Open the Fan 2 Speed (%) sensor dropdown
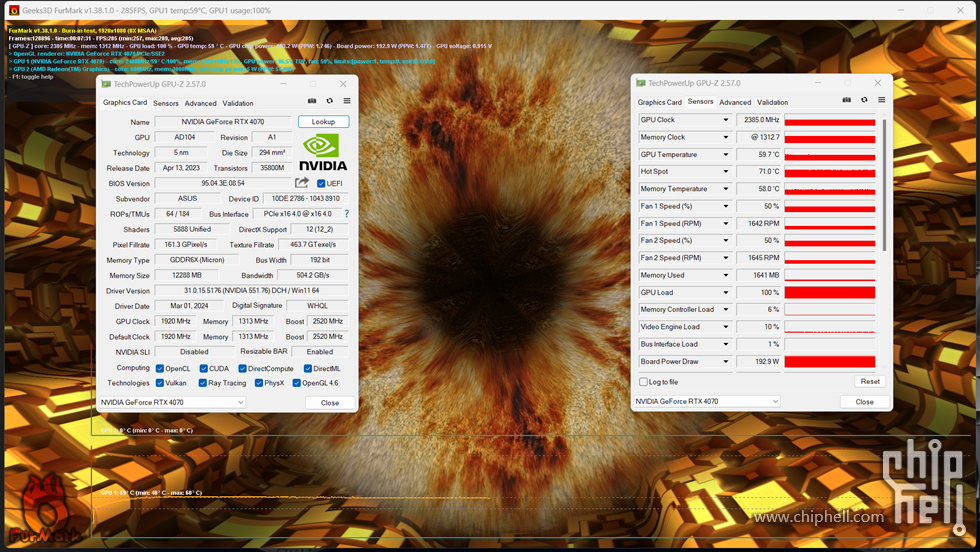The height and width of the screenshot is (552, 980). pyautogui.click(x=726, y=241)
